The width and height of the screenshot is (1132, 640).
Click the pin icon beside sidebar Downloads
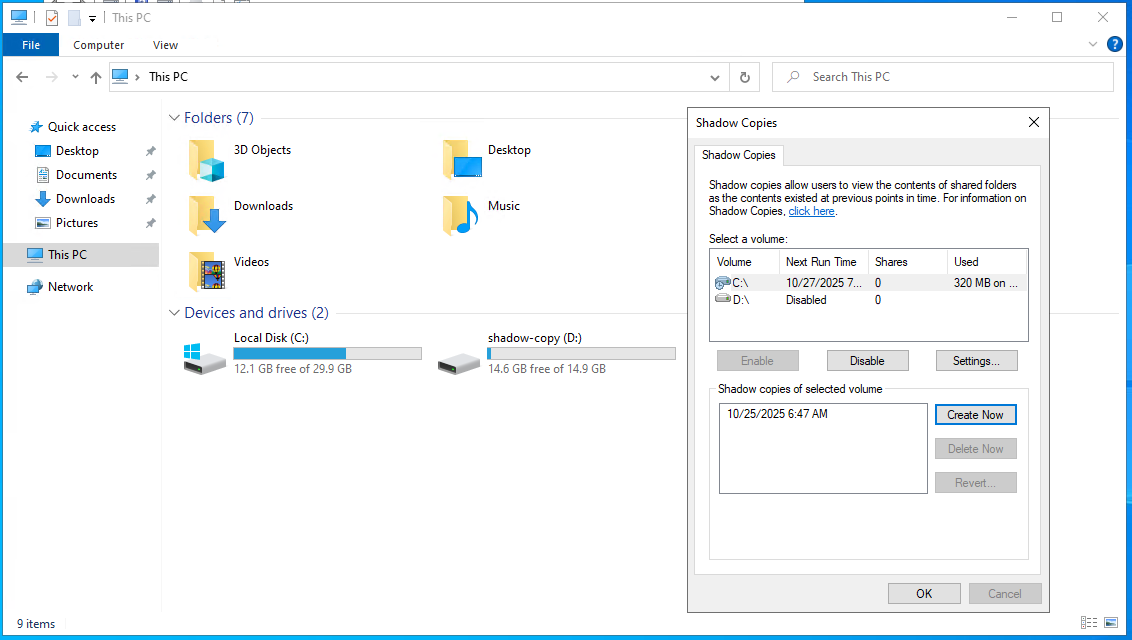click(x=150, y=199)
